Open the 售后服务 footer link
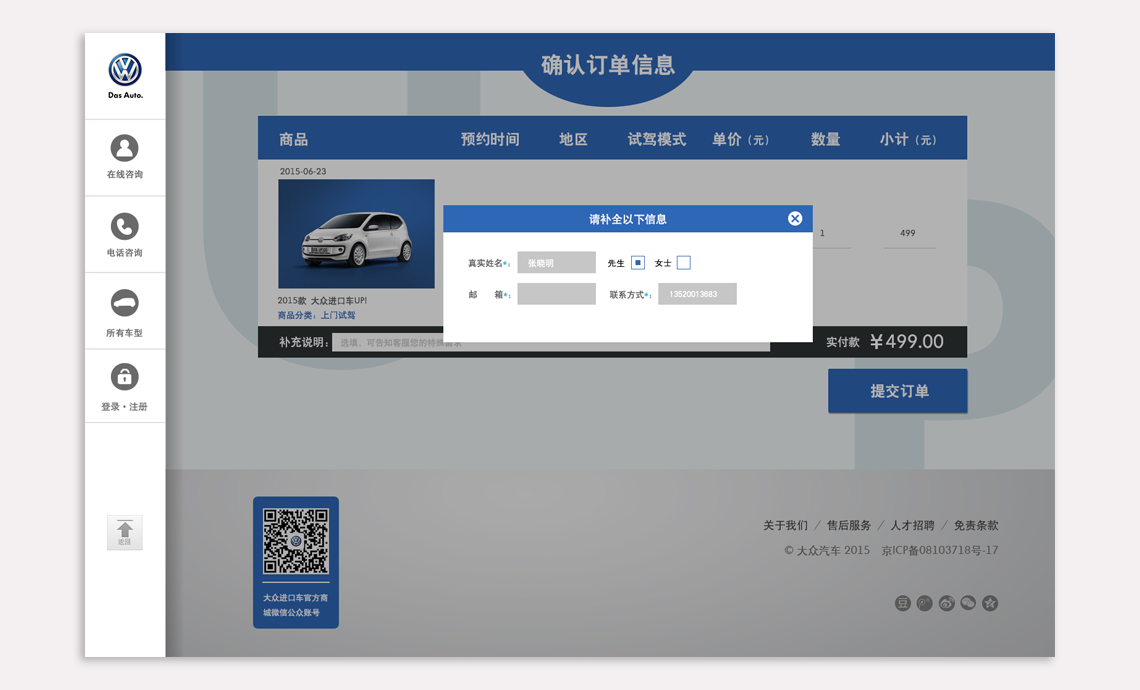The width and height of the screenshot is (1140, 690). click(x=849, y=525)
